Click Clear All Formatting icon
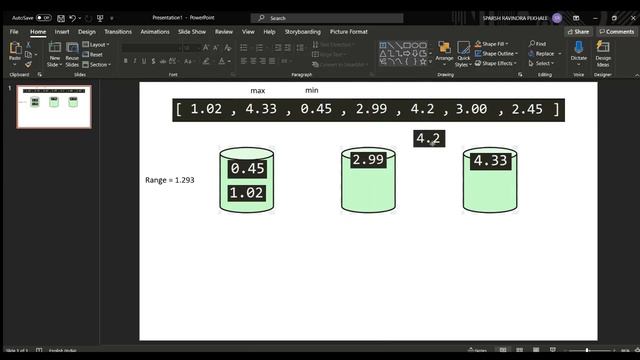This screenshot has width=640, height=360. point(228,48)
